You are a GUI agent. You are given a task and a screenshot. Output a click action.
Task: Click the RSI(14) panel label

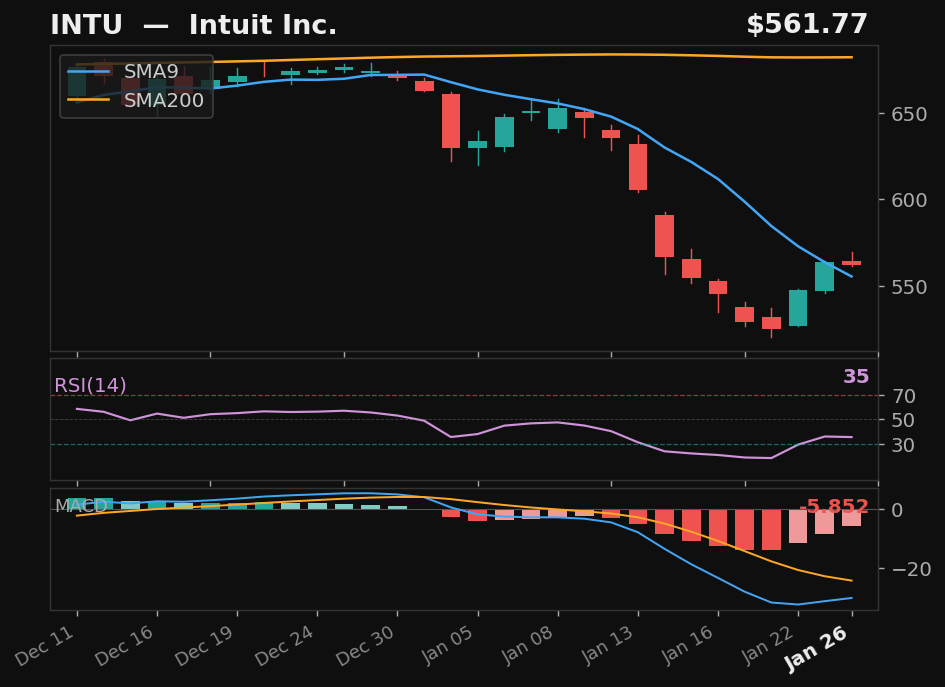(90, 385)
